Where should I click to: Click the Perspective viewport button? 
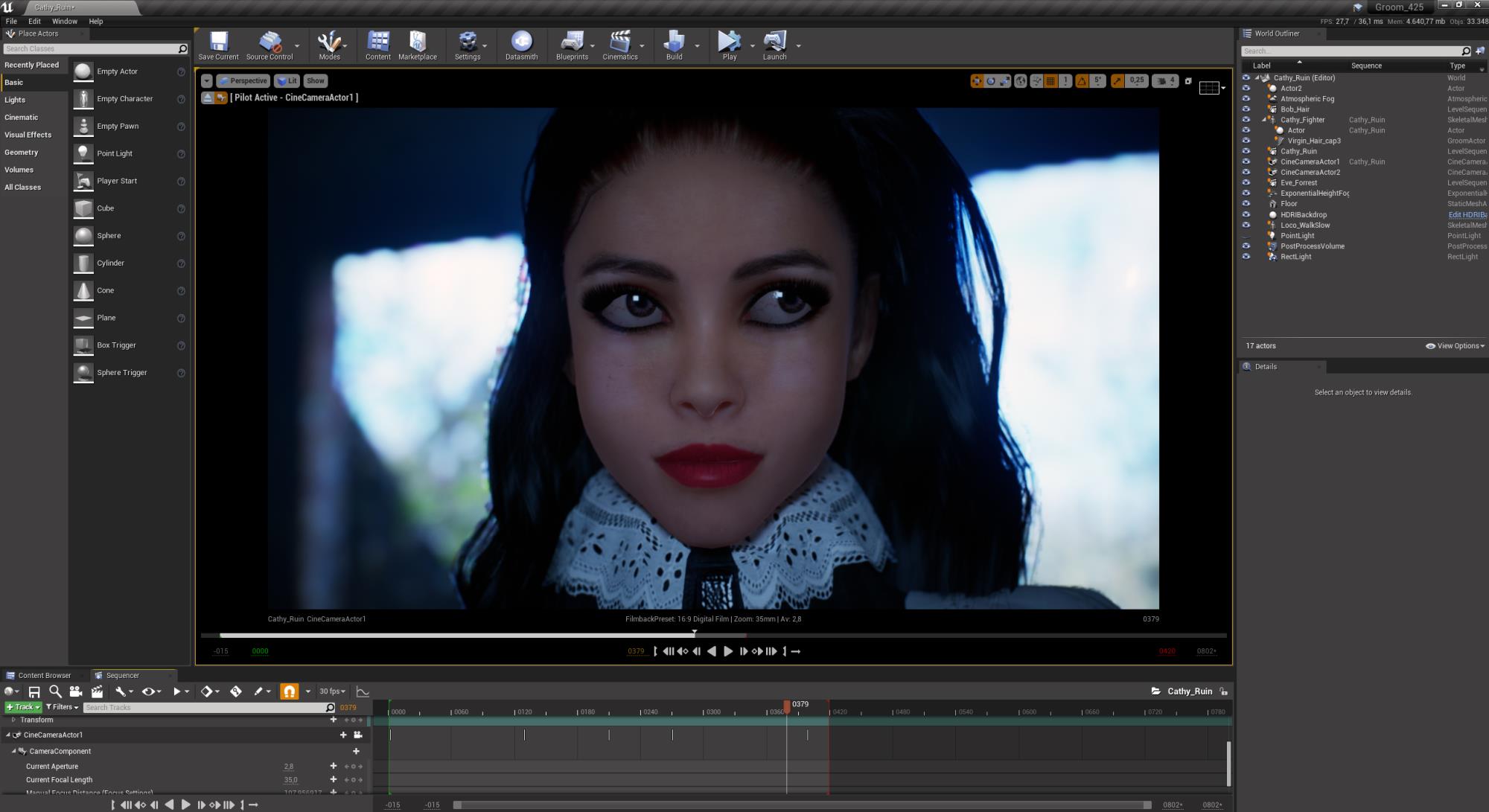pos(243,81)
